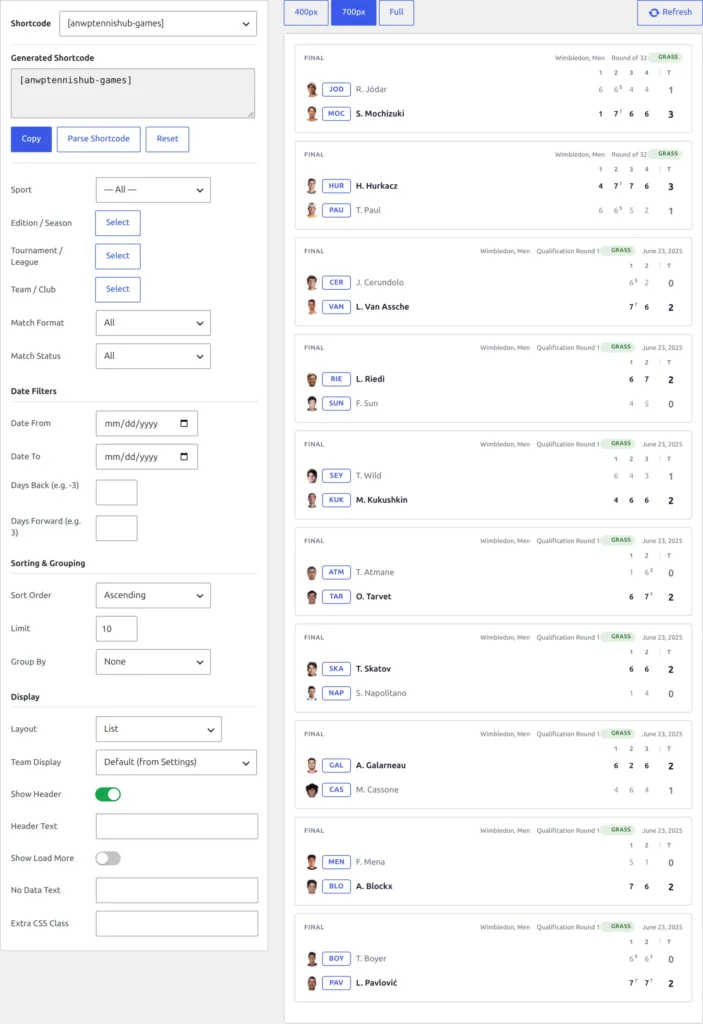
Task: Click S. Mochizuki player avatar
Action: click(312, 114)
